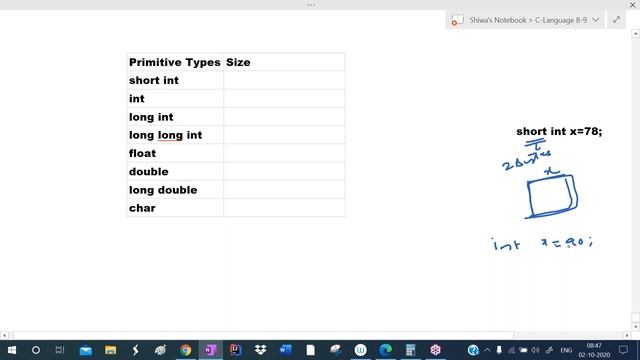Open Google Chrome from the taskbar
Screen dimensions: 640x360
pyautogui.click(x=186, y=350)
